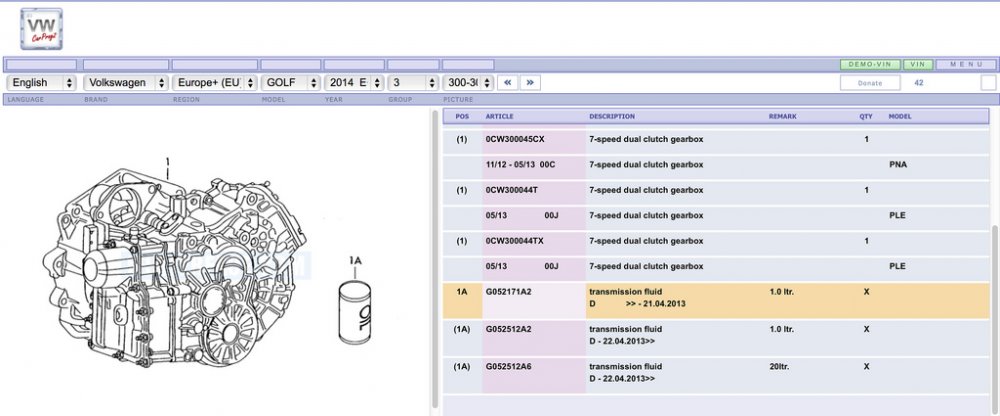This screenshot has width=1000, height=416.
Task: Click the ARTICLE column header
Action: pyautogui.click(x=499, y=117)
